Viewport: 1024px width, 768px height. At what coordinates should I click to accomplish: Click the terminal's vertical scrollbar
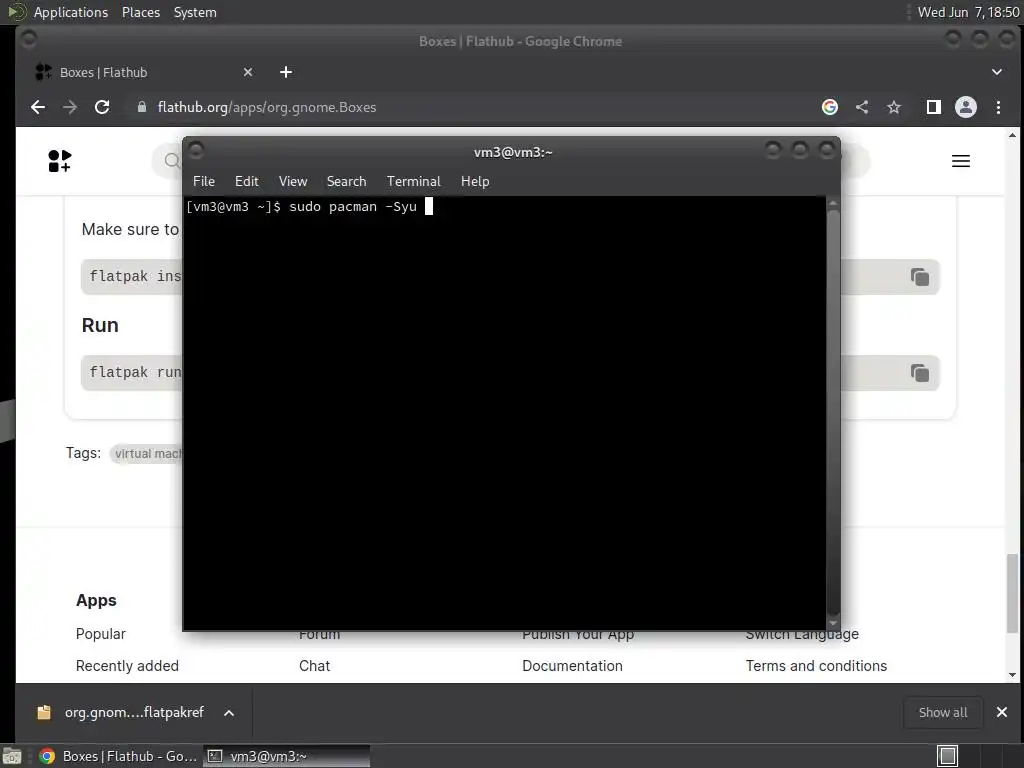click(833, 413)
